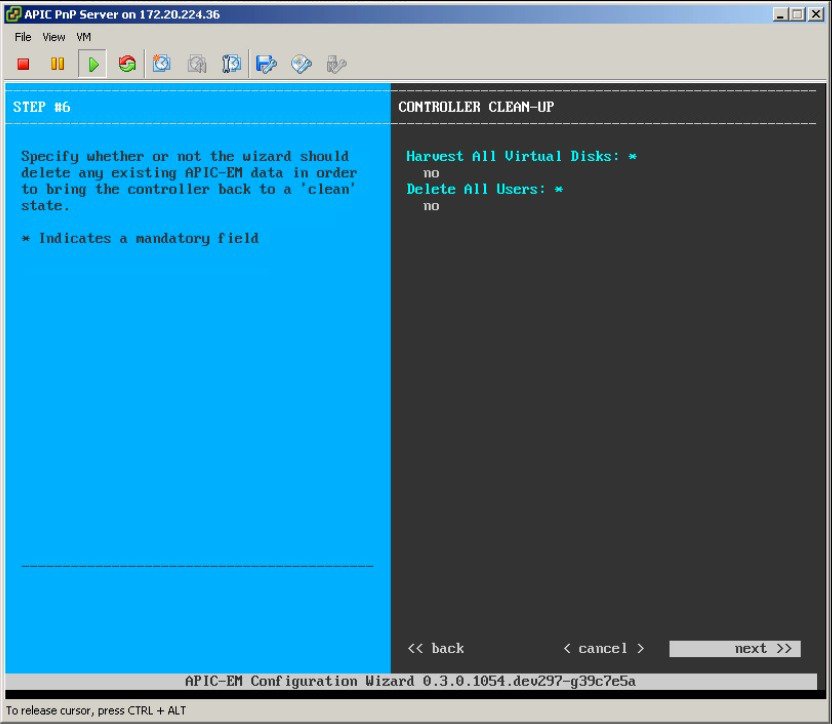
Task: Click the yellow Suspend pause icon
Action: click(57, 64)
